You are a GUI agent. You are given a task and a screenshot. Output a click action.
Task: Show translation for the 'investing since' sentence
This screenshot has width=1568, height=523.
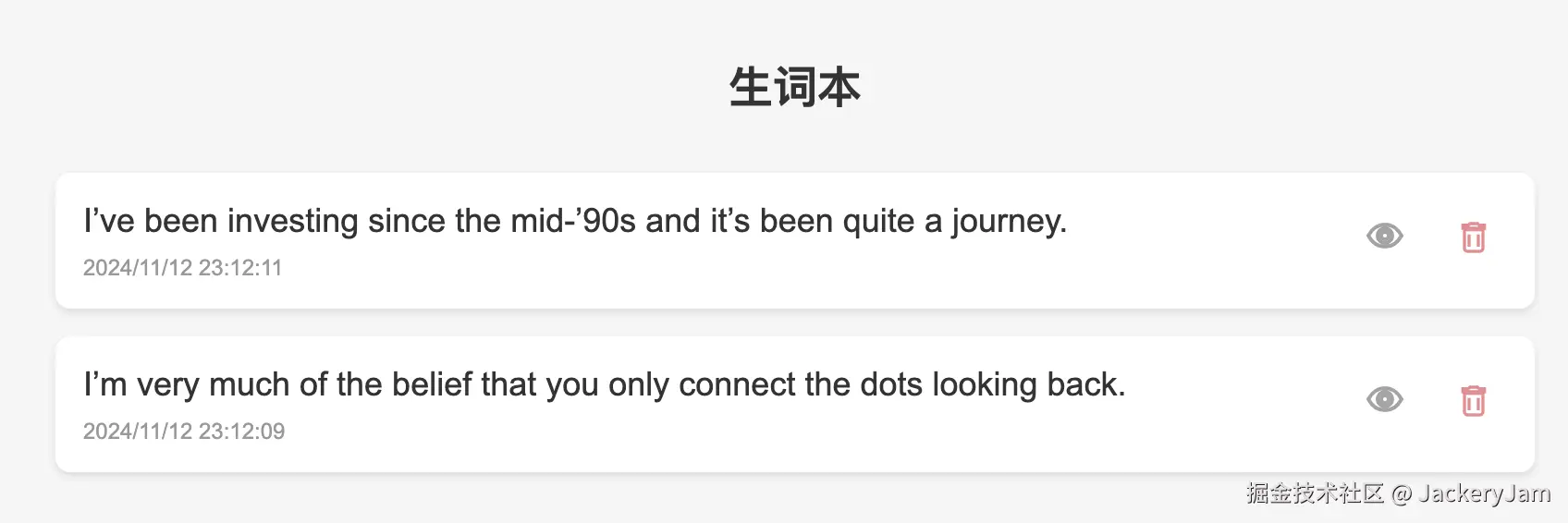pos(1384,237)
